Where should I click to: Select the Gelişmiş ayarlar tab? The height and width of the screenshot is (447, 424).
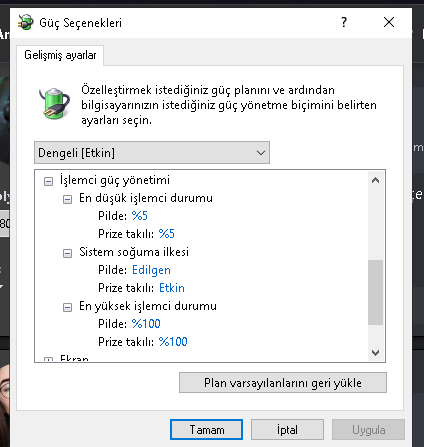pyautogui.click(x=60, y=55)
